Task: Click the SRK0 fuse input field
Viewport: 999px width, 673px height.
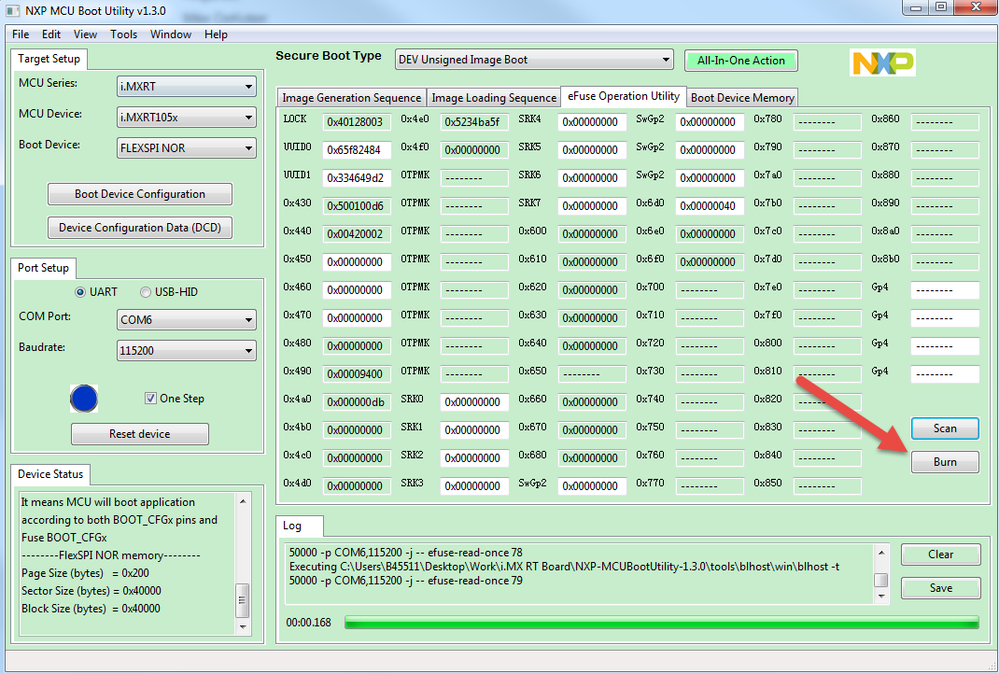Action: [x=474, y=402]
